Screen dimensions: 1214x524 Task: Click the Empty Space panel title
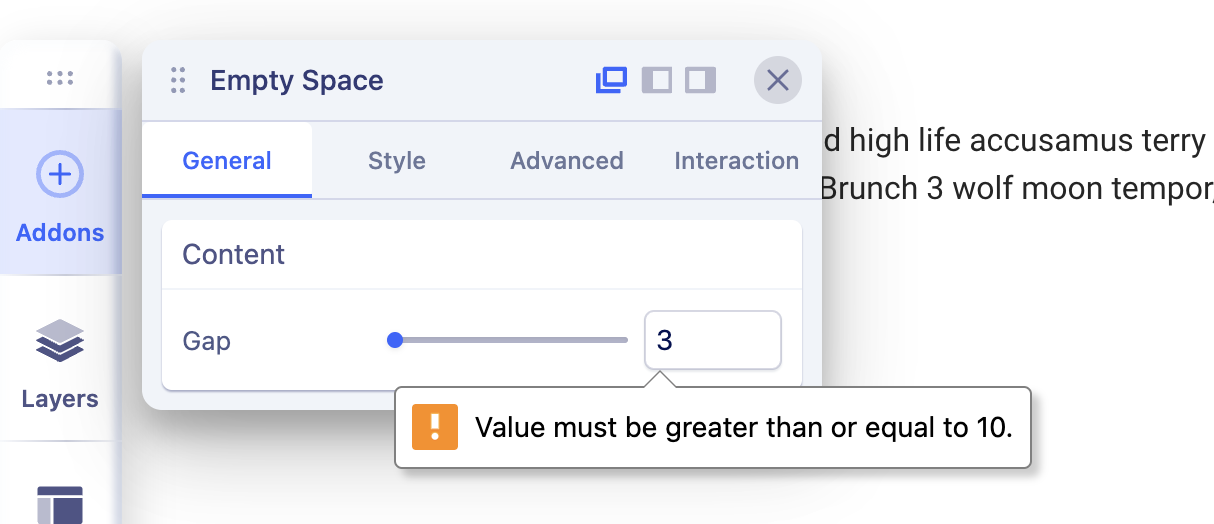coord(296,81)
